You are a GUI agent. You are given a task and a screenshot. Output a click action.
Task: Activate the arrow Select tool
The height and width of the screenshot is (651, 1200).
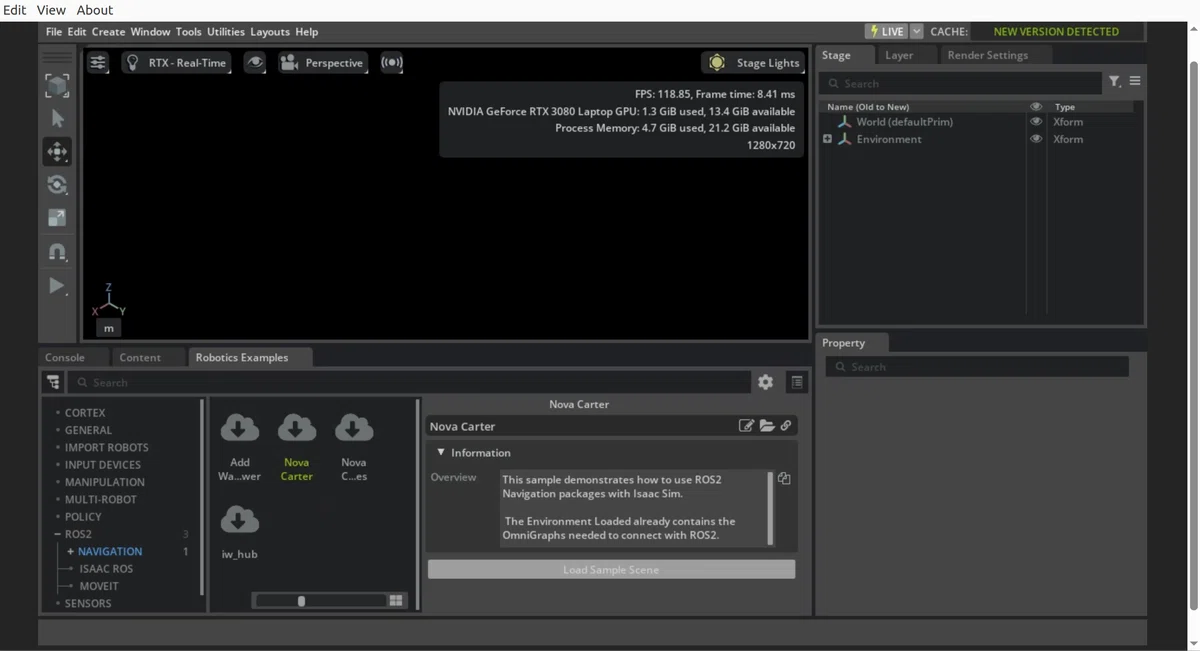[x=57, y=119]
